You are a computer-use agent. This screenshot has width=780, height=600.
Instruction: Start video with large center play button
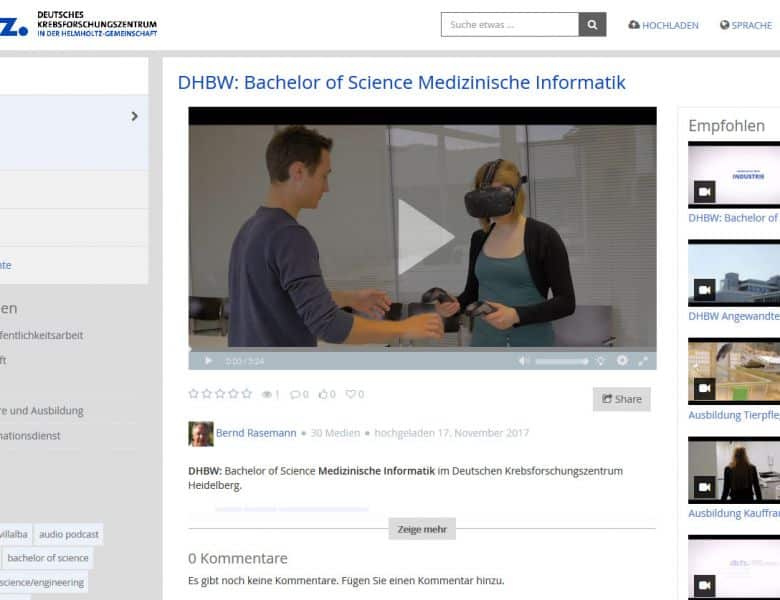(x=425, y=237)
